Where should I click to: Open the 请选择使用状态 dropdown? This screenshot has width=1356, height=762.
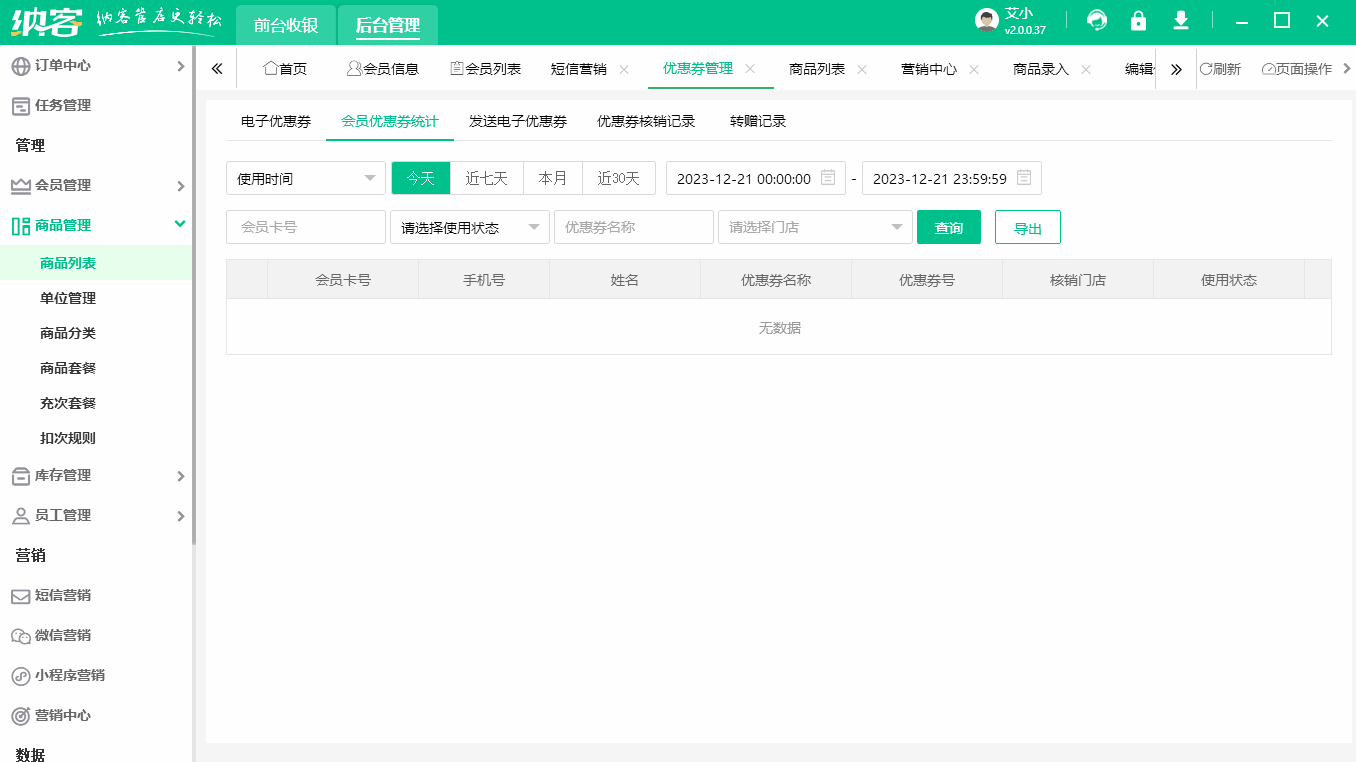pos(470,227)
